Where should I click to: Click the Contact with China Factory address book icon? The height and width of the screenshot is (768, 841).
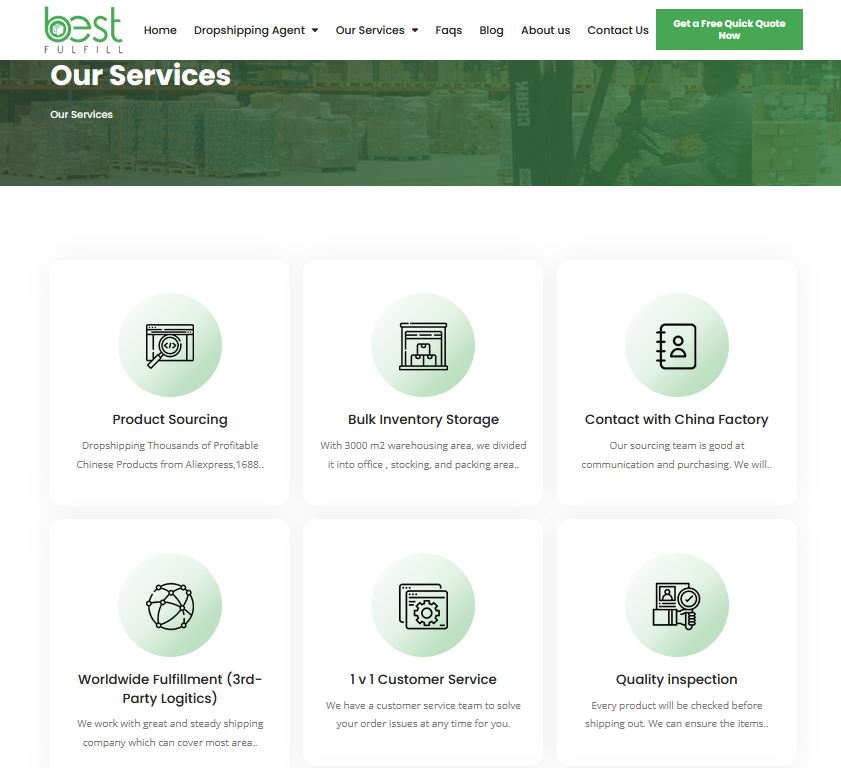pyautogui.click(x=676, y=346)
